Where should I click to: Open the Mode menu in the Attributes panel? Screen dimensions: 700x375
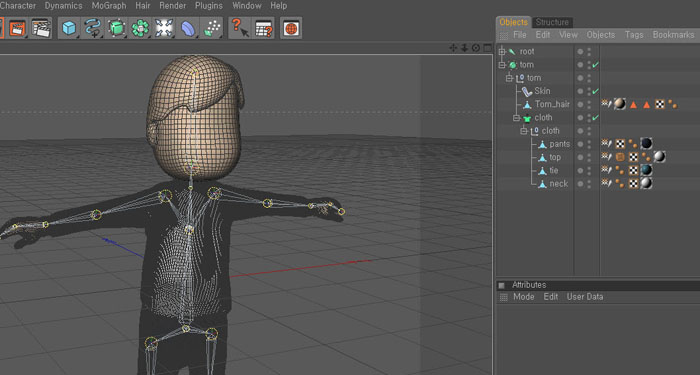524,297
